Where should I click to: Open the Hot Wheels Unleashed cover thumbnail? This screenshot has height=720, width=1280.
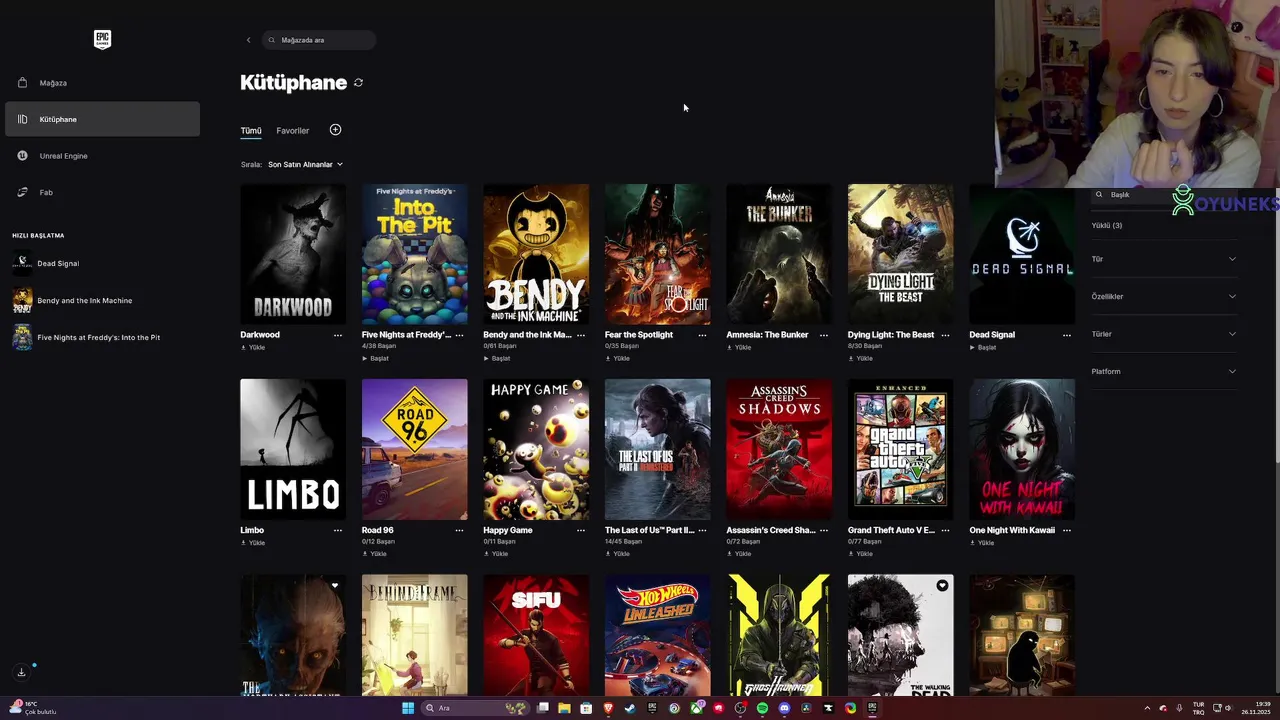point(657,634)
